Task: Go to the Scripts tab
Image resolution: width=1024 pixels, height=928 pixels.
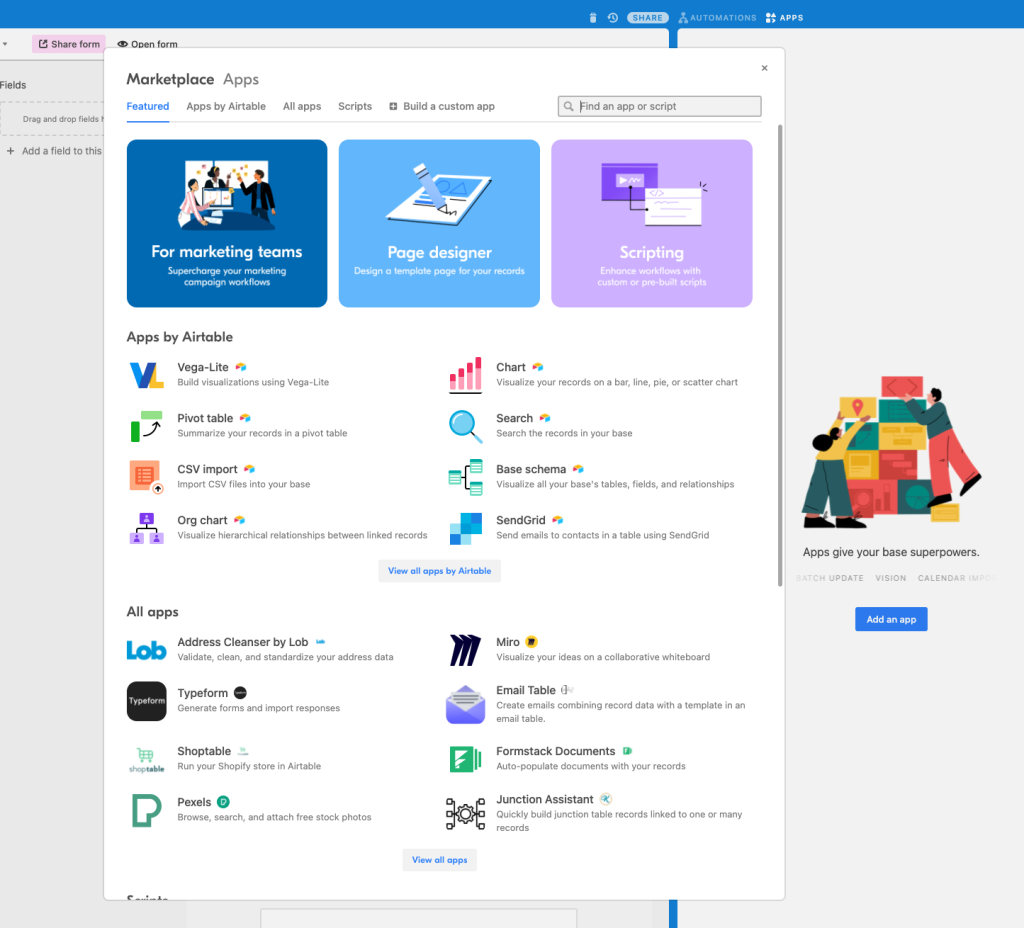Action: pos(355,106)
